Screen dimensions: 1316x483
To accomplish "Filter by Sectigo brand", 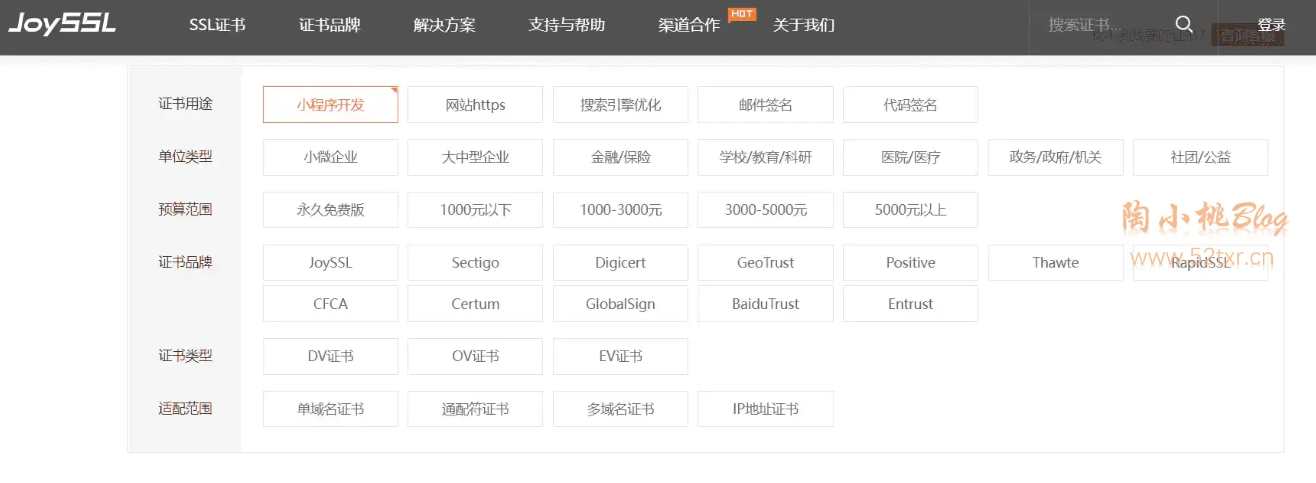I will pos(475,263).
